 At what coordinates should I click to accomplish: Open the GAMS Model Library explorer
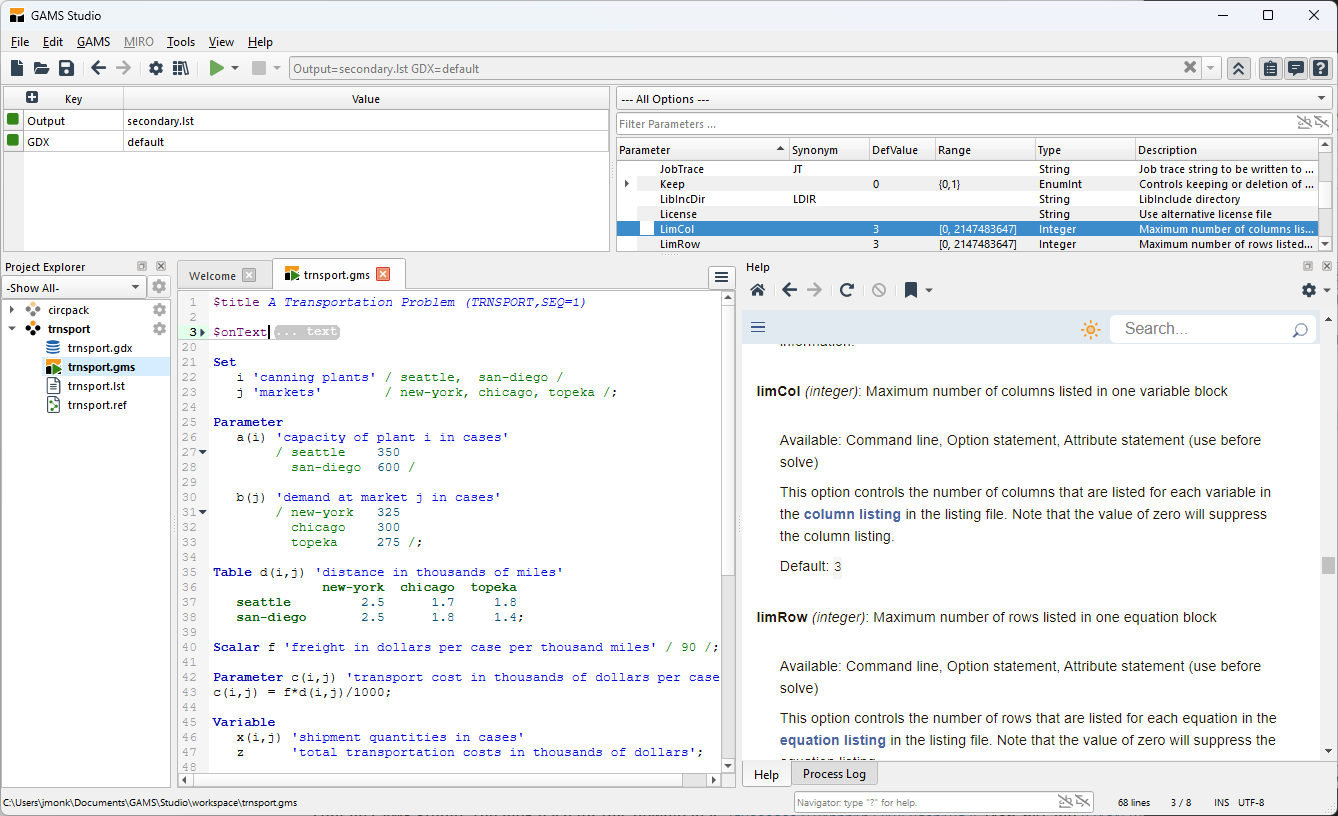coord(181,68)
